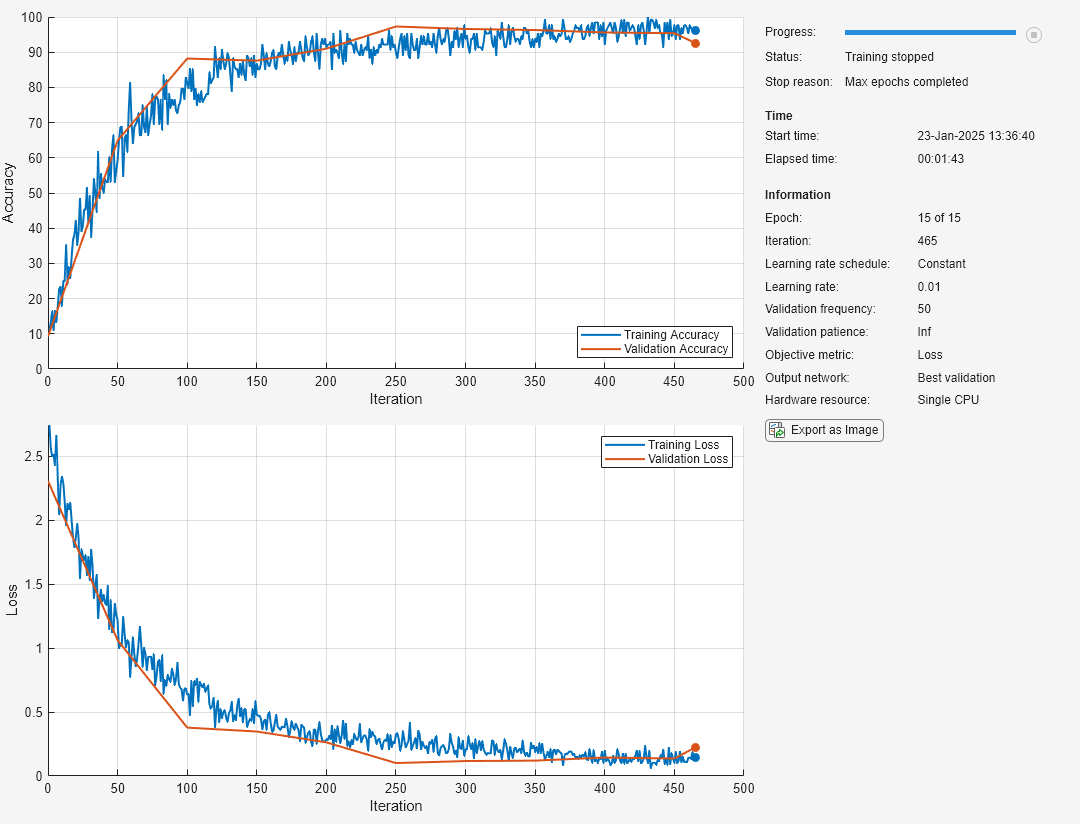This screenshot has height=824, width=1080.
Task: Click the training progress bar
Action: pos(929,33)
